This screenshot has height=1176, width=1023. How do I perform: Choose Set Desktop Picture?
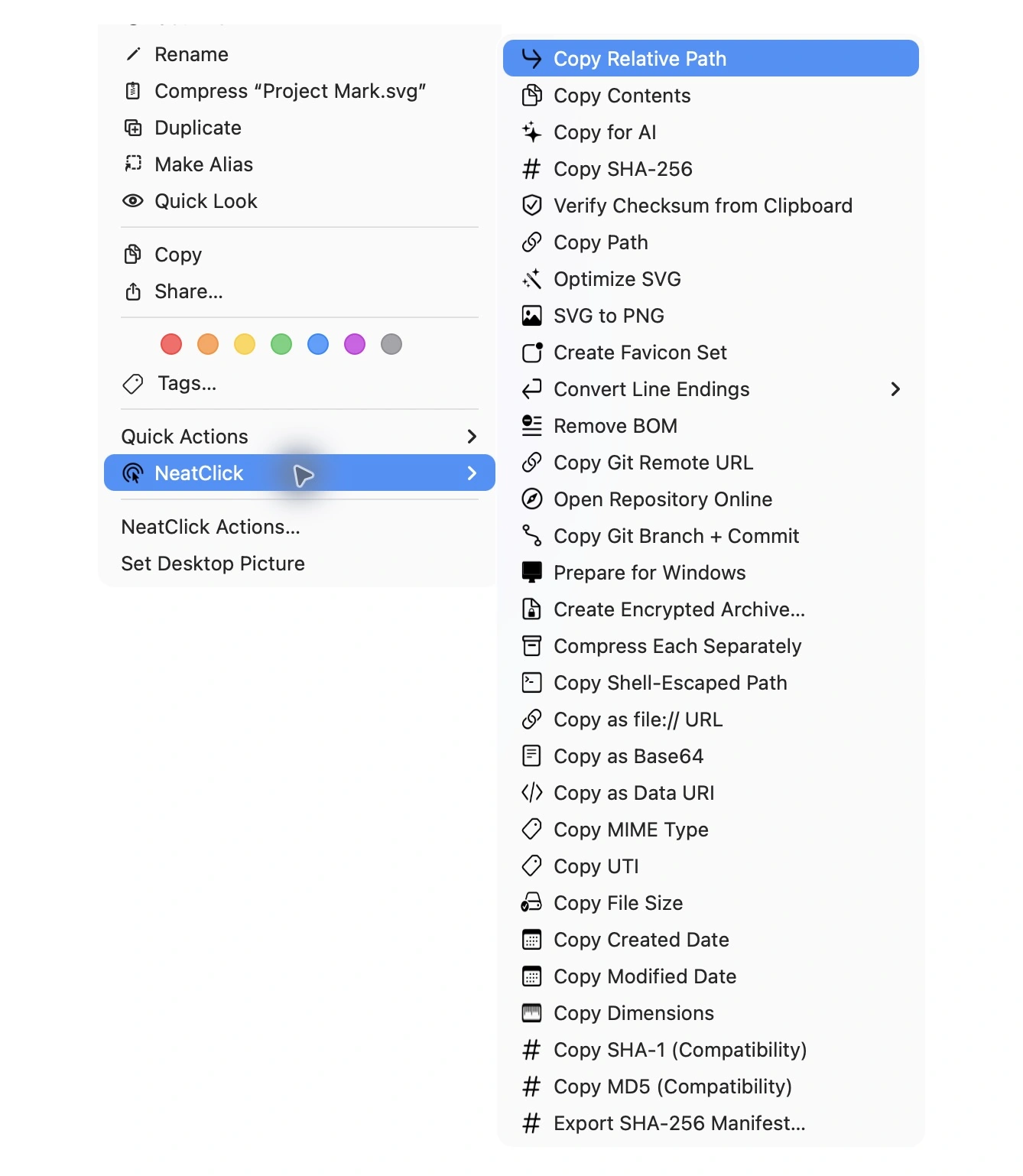pyautogui.click(x=300, y=563)
